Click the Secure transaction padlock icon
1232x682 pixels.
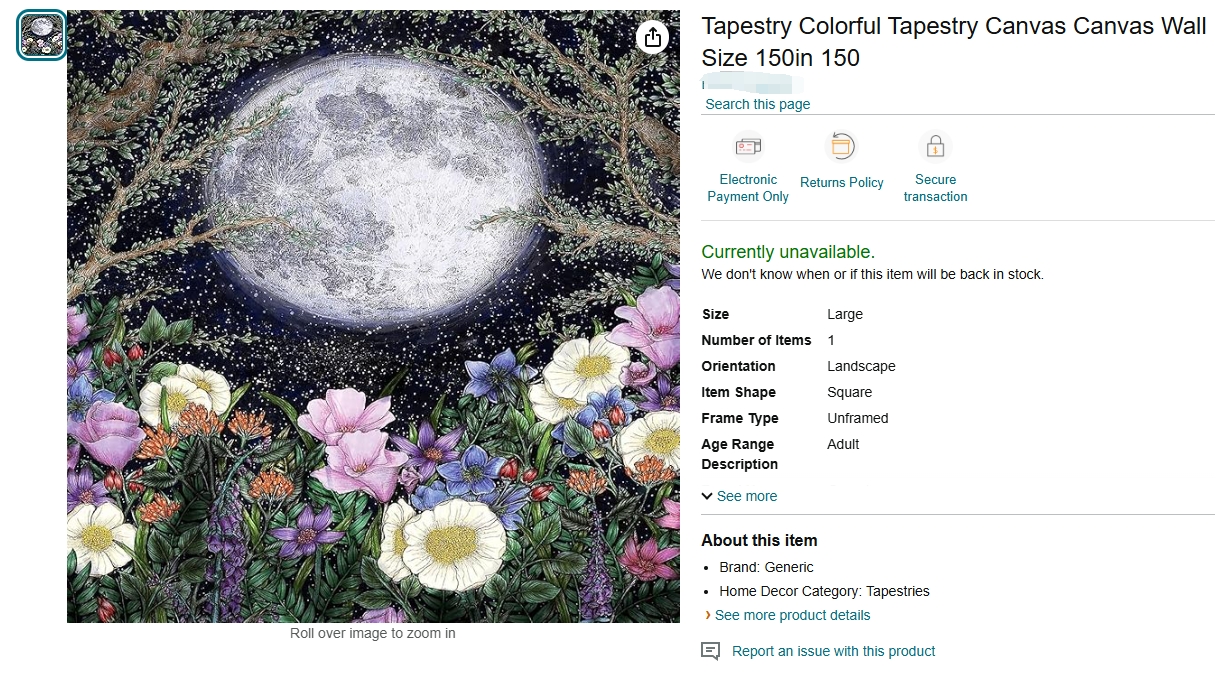[935, 147]
